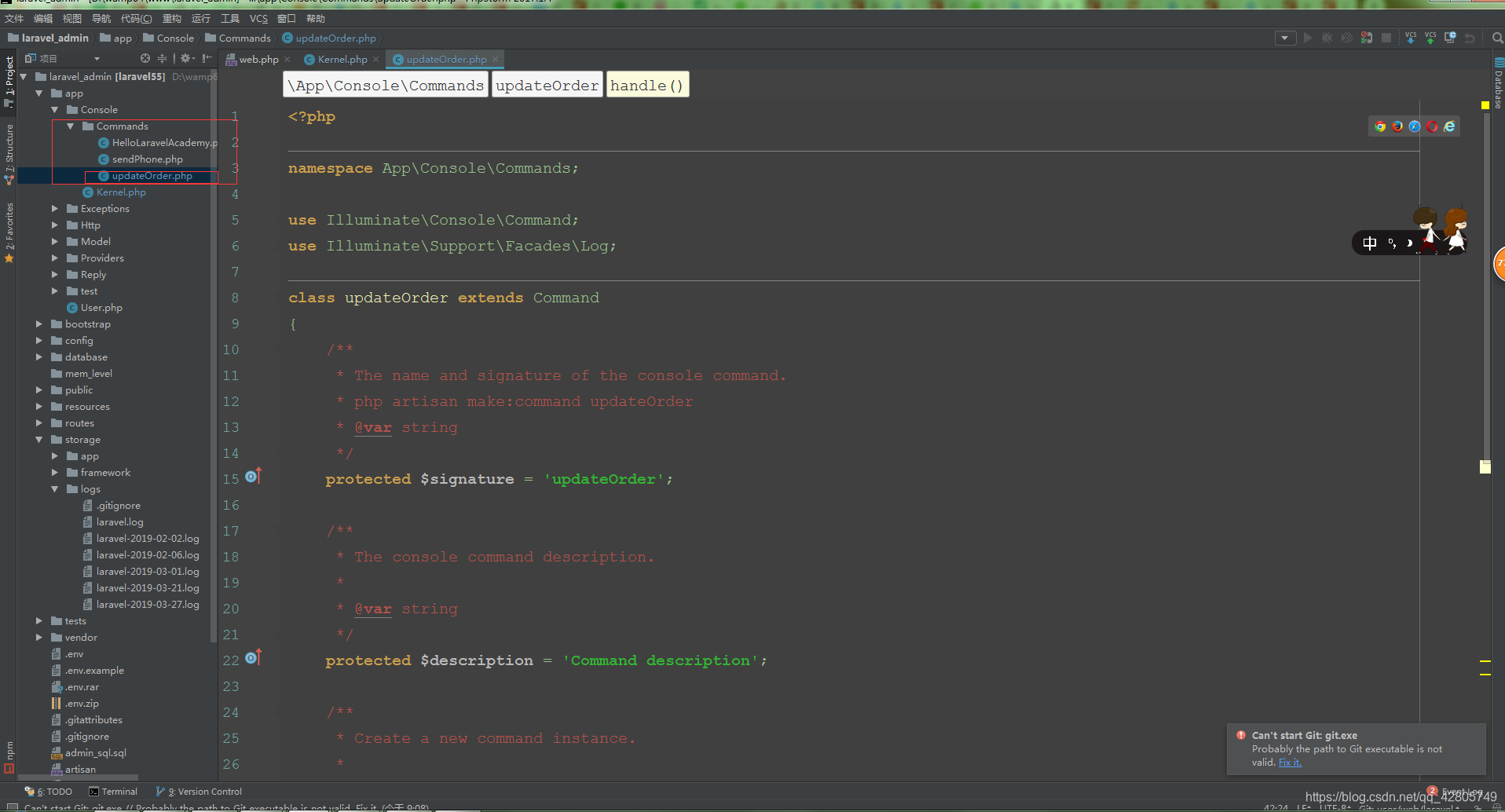Click updateOrder class breadcrumb
The width and height of the screenshot is (1505, 812).
pyautogui.click(x=547, y=85)
